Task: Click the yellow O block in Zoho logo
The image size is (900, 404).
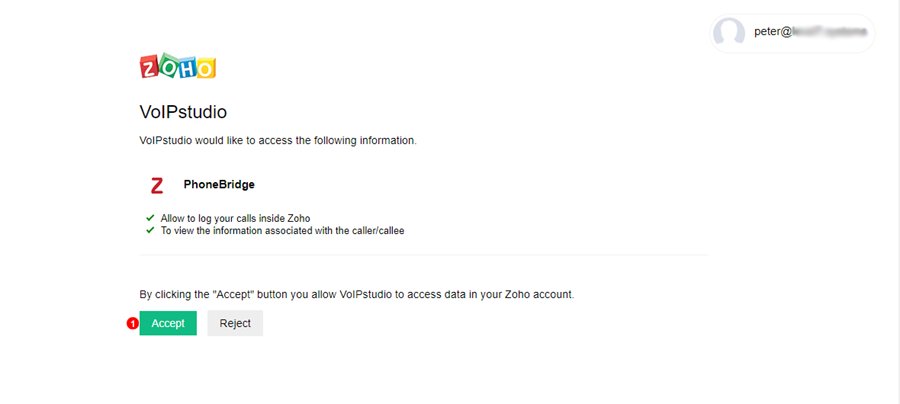Action: [205, 68]
